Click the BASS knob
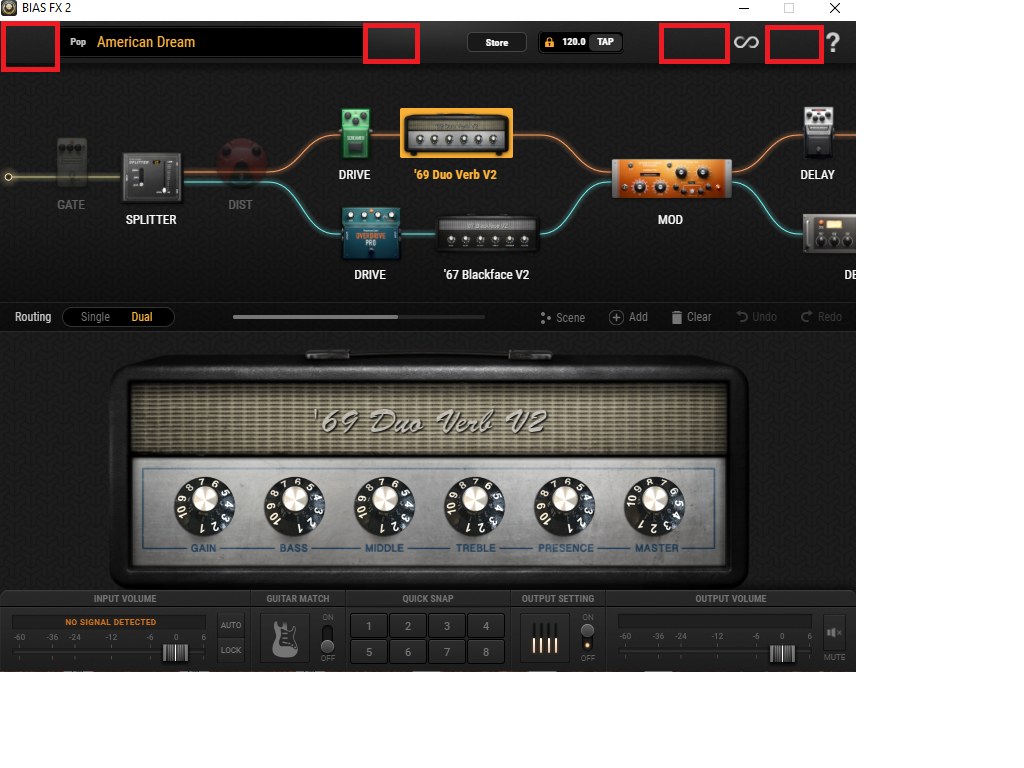The image size is (1024, 768). pyautogui.click(x=295, y=505)
